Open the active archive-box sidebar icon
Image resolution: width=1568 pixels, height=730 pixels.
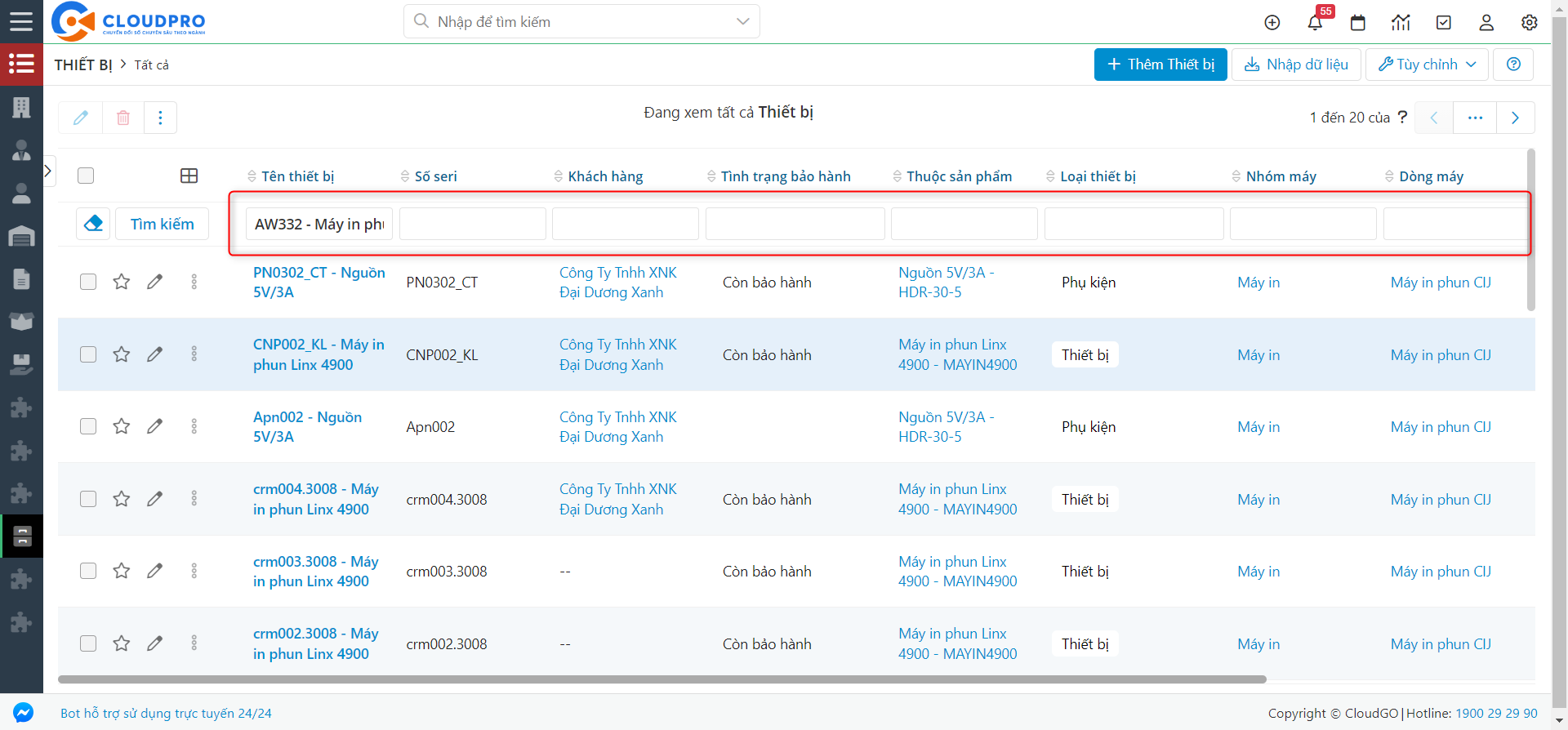coord(22,536)
